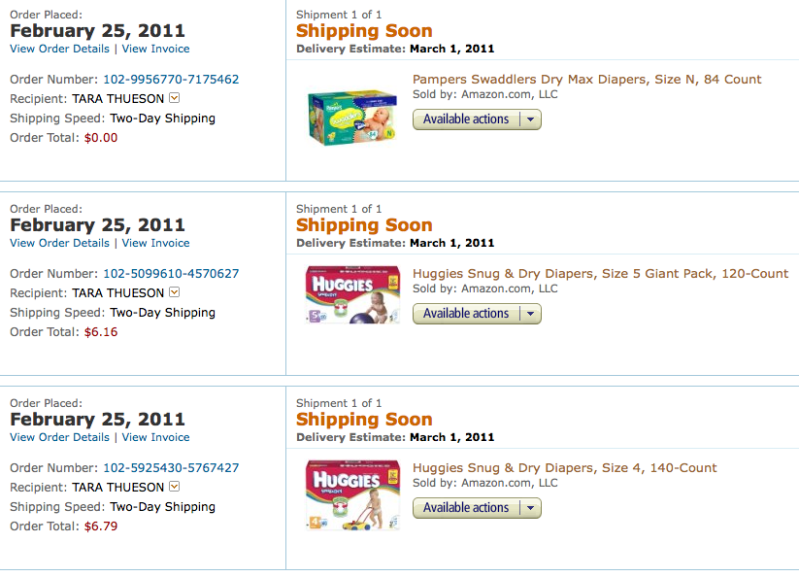This screenshot has height=577, width=799.
Task: Open Huggies Size 4 140-Count thumbnail
Action: (353, 495)
